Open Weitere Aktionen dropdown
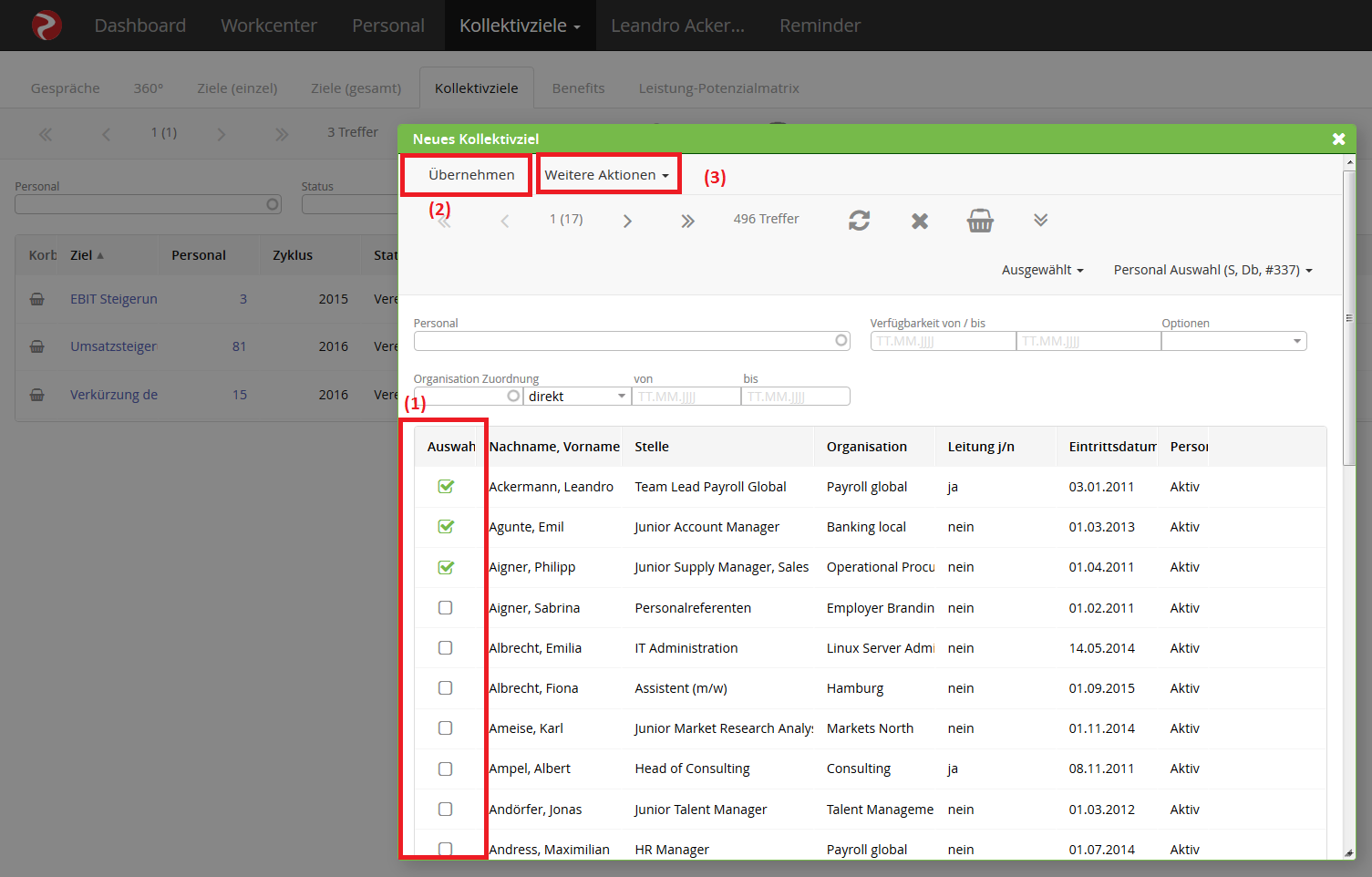This screenshot has height=877, width=1372. click(x=607, y=175)
